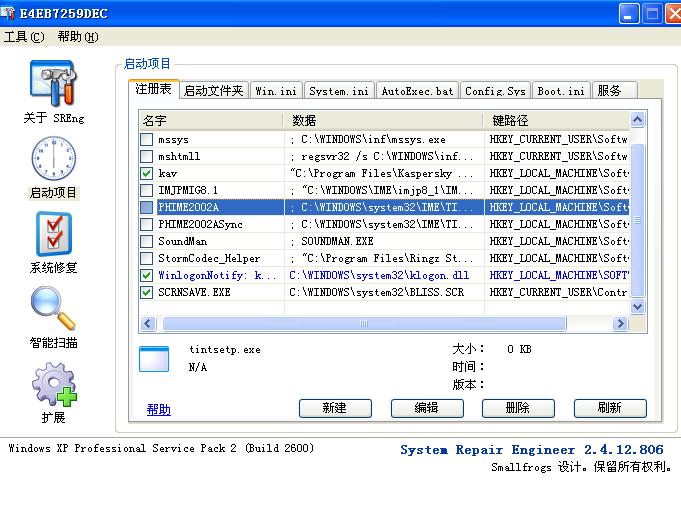Open the Smart Scan magnifier icon
This screenshot has height=512, width=681.
click(53, 308)
